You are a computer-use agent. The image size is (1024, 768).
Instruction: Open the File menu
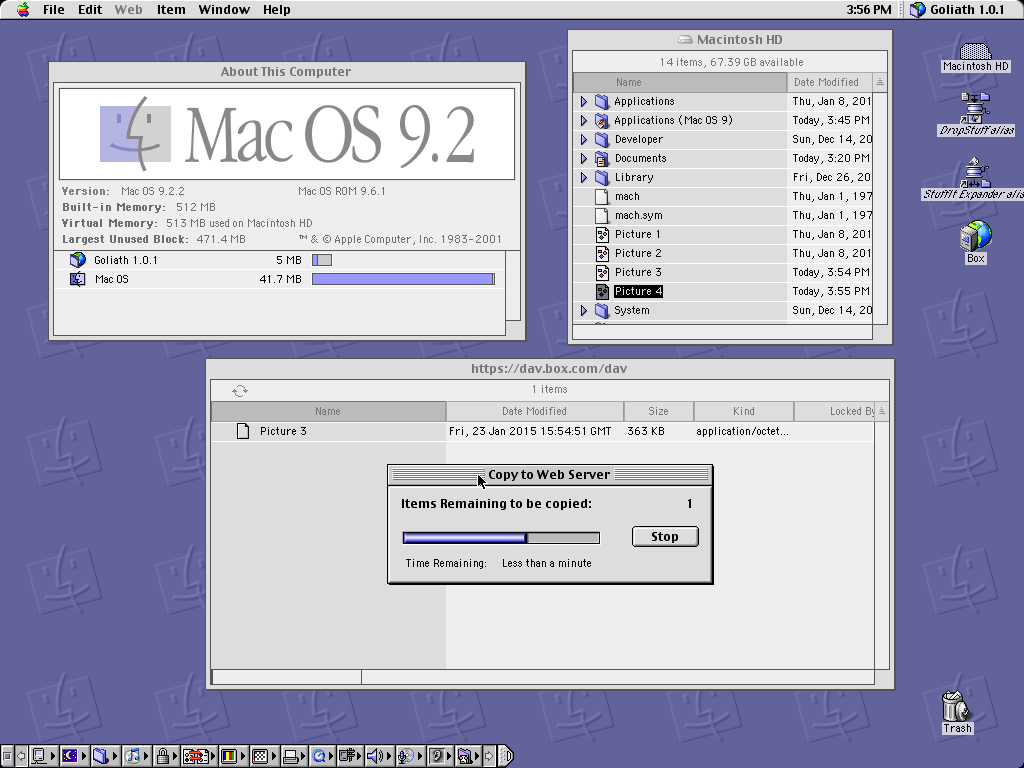click(54, 9)
